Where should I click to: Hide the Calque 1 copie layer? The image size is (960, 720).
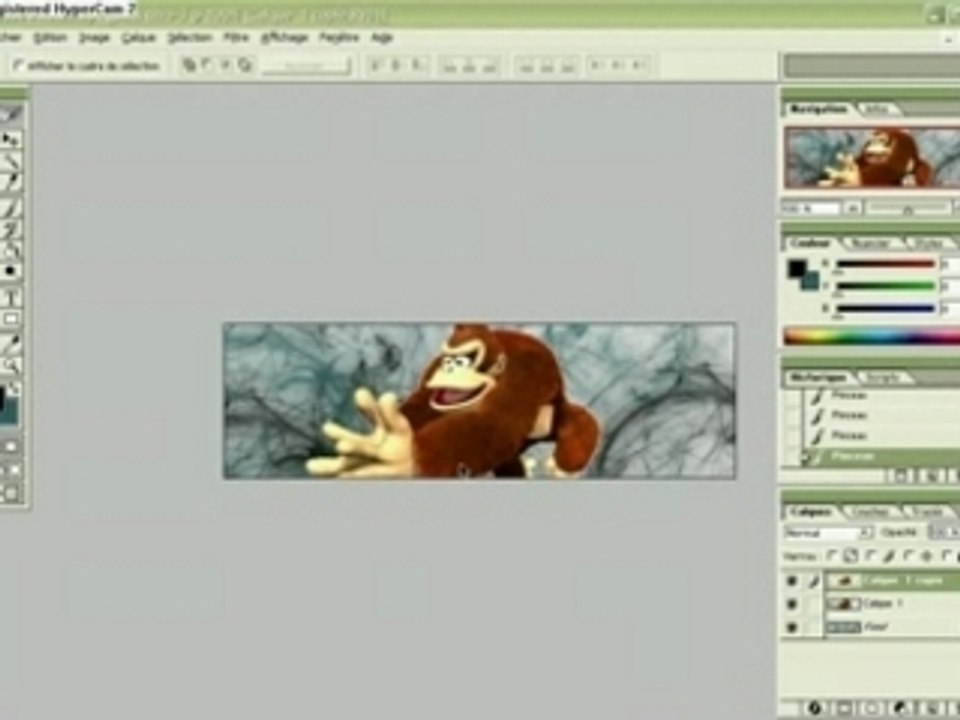point(792,580)
